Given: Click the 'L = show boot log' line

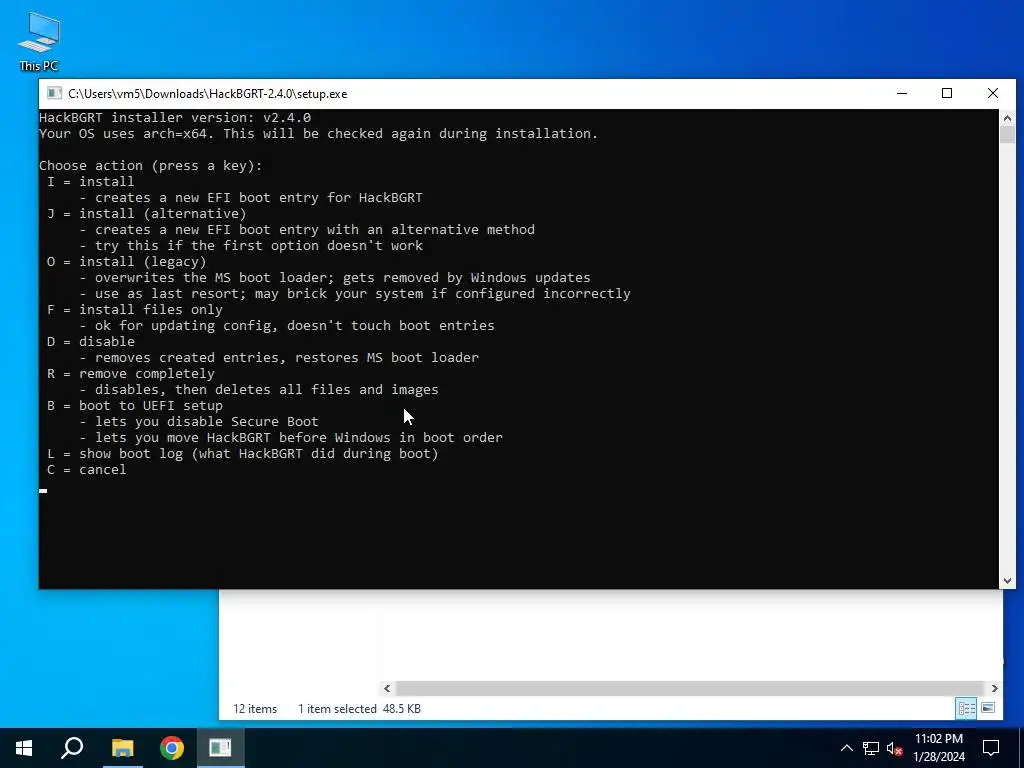Looking at the screenshot, I should (242, 453).
